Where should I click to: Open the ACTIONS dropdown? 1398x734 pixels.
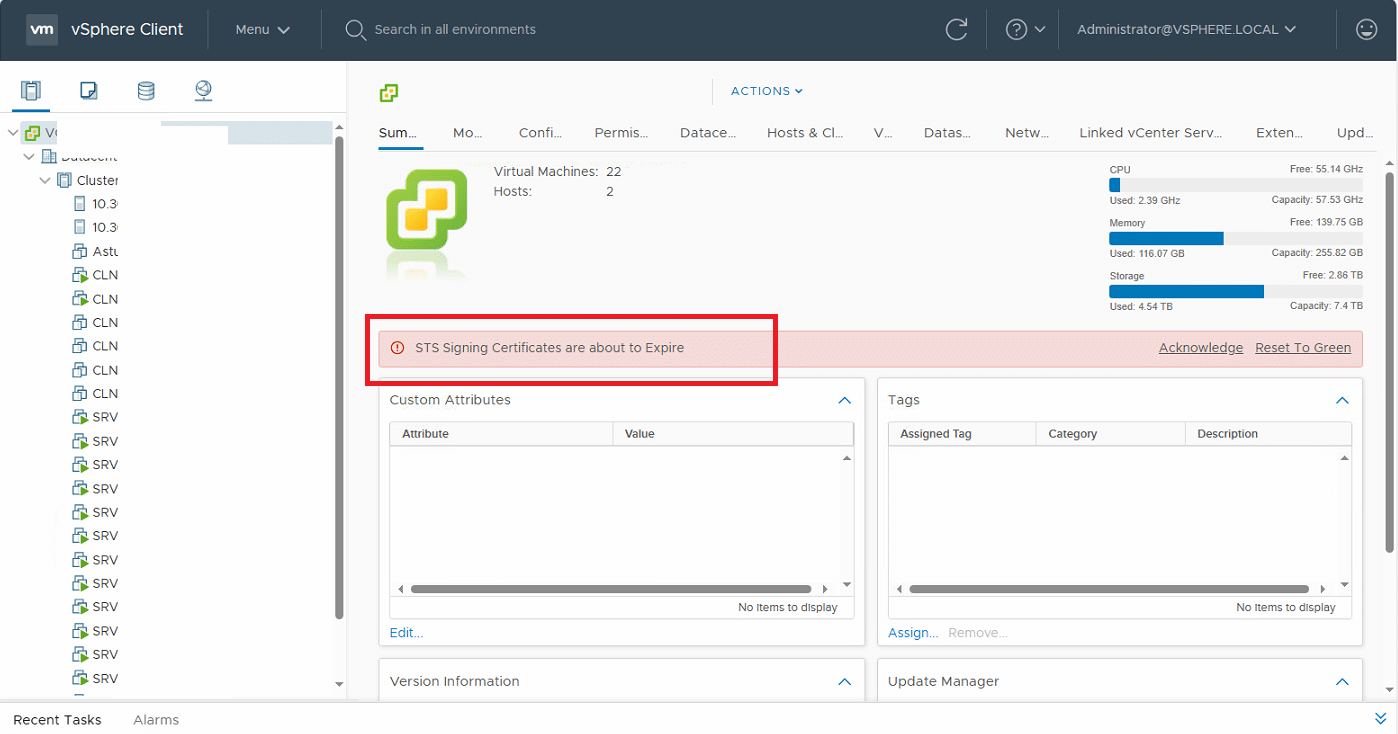click(x=767, y=91)
